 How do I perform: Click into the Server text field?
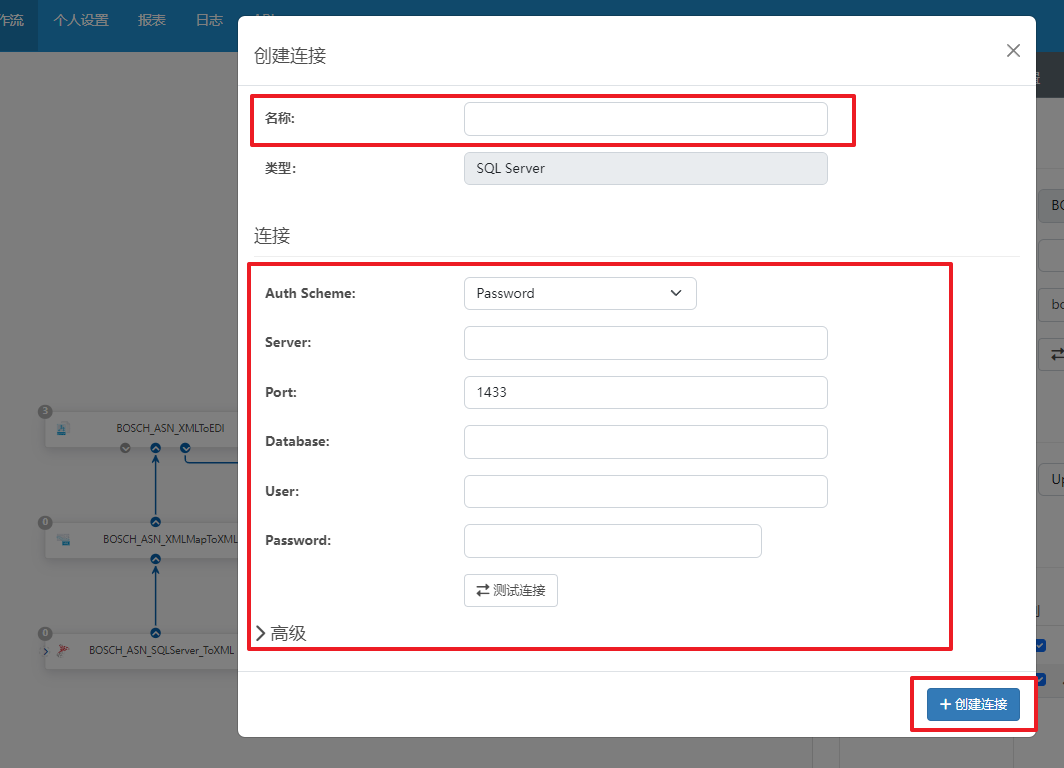[x=645, y=342]
